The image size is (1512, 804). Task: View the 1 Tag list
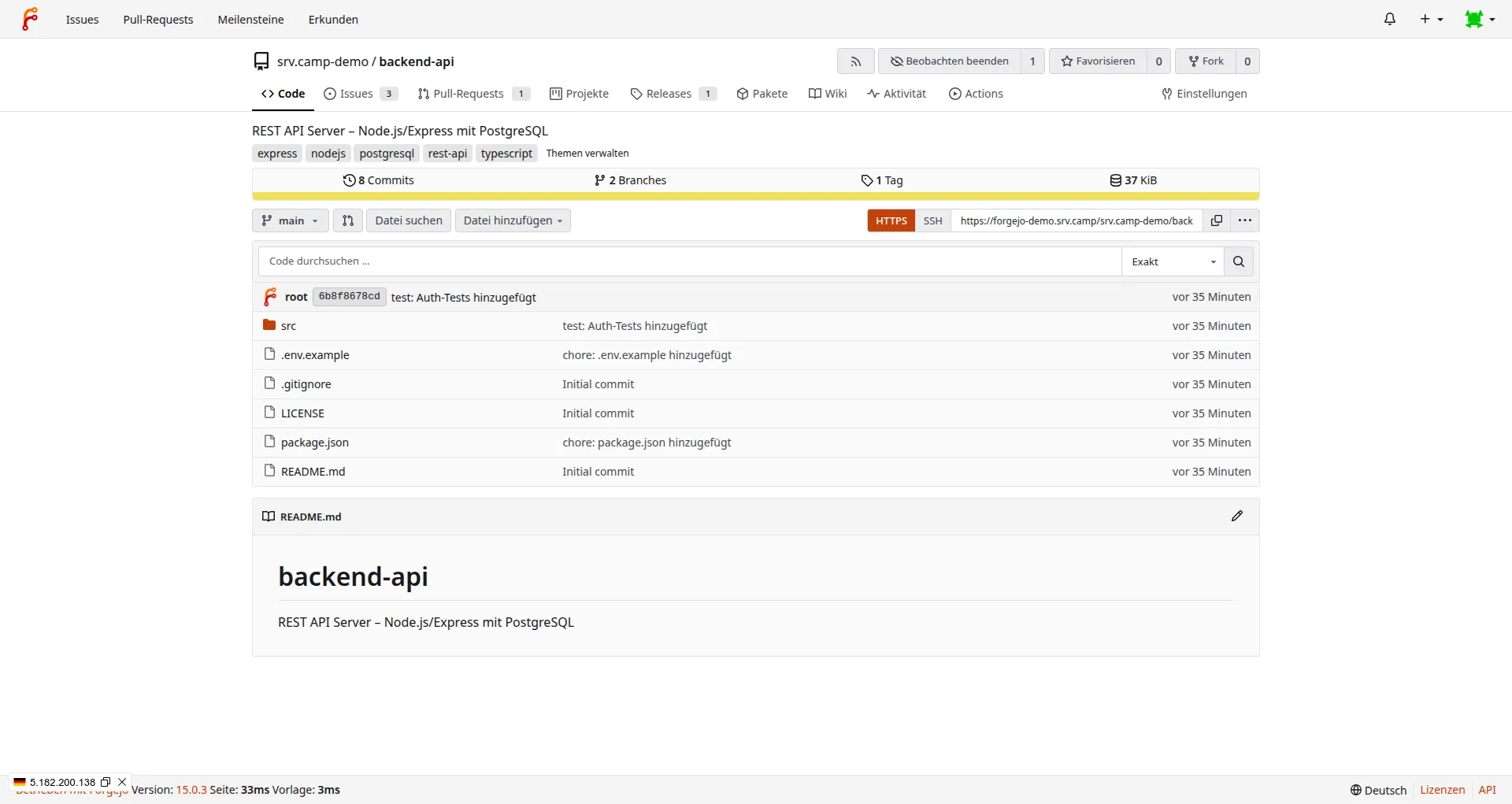click(x=882, y=180)
